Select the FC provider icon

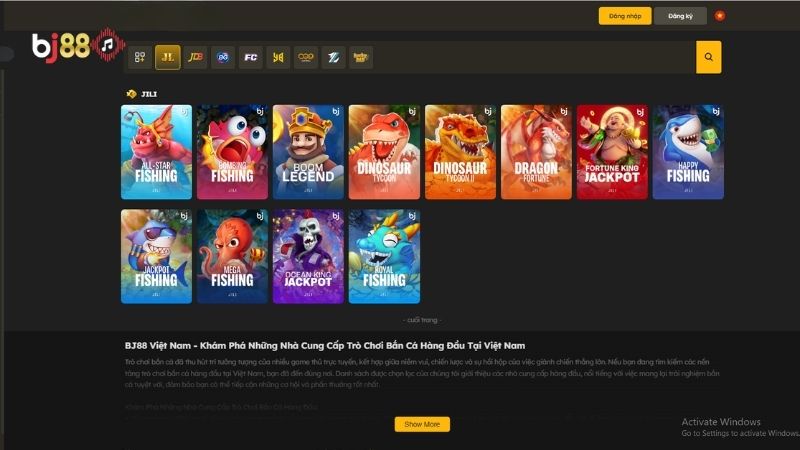click(x=251, y=57)
